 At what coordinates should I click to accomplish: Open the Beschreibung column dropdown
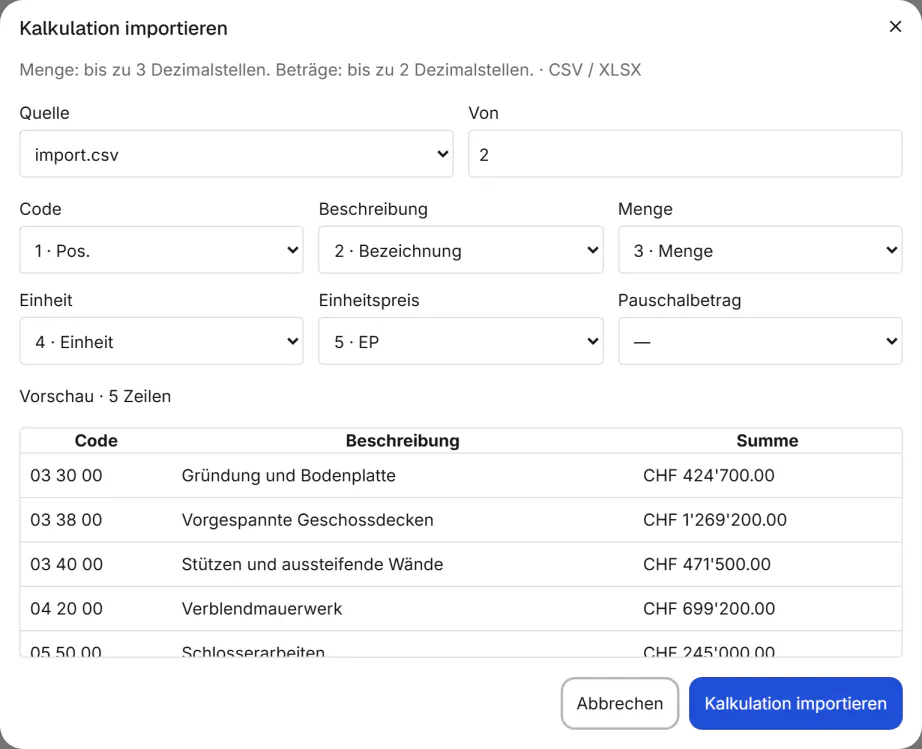(460, 250)
